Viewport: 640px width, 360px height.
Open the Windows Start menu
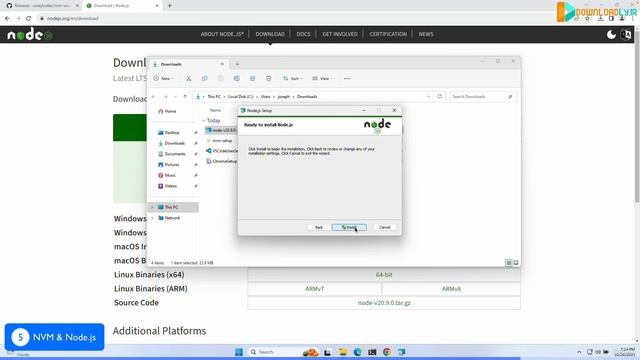click(x=239, y=352)
